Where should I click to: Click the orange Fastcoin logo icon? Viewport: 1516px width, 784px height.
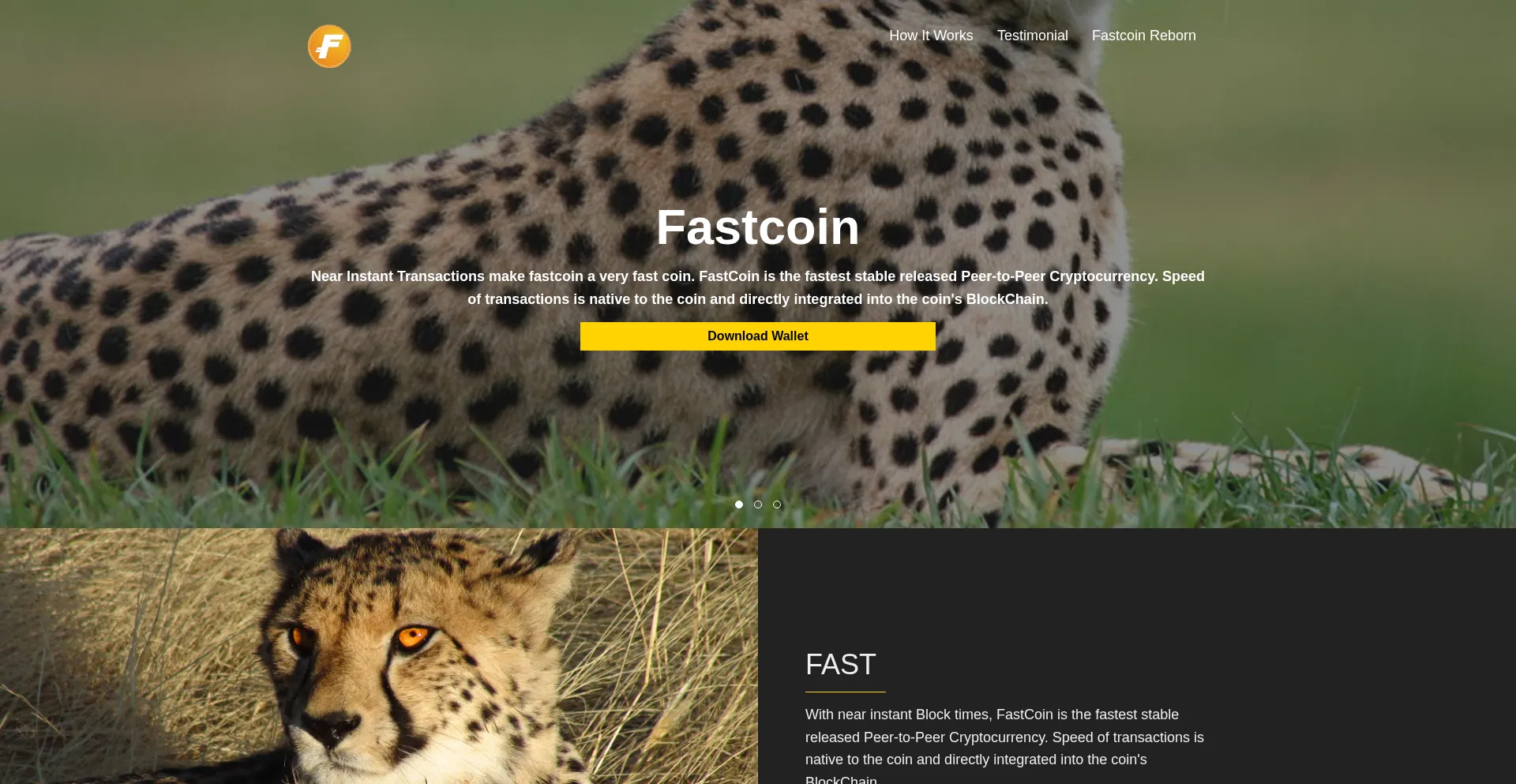point(329,46)
